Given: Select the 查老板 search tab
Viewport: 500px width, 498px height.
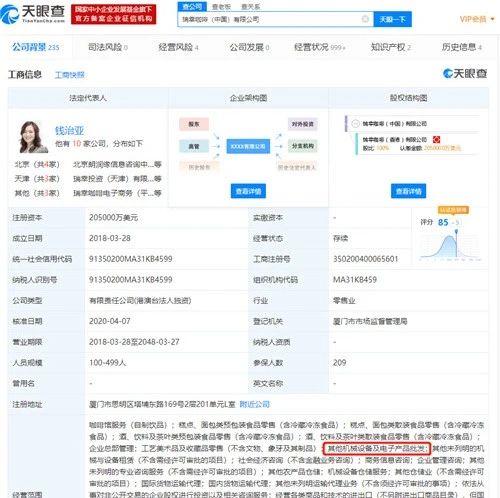Looking at the screenshot, I should (x=221, y=7).
